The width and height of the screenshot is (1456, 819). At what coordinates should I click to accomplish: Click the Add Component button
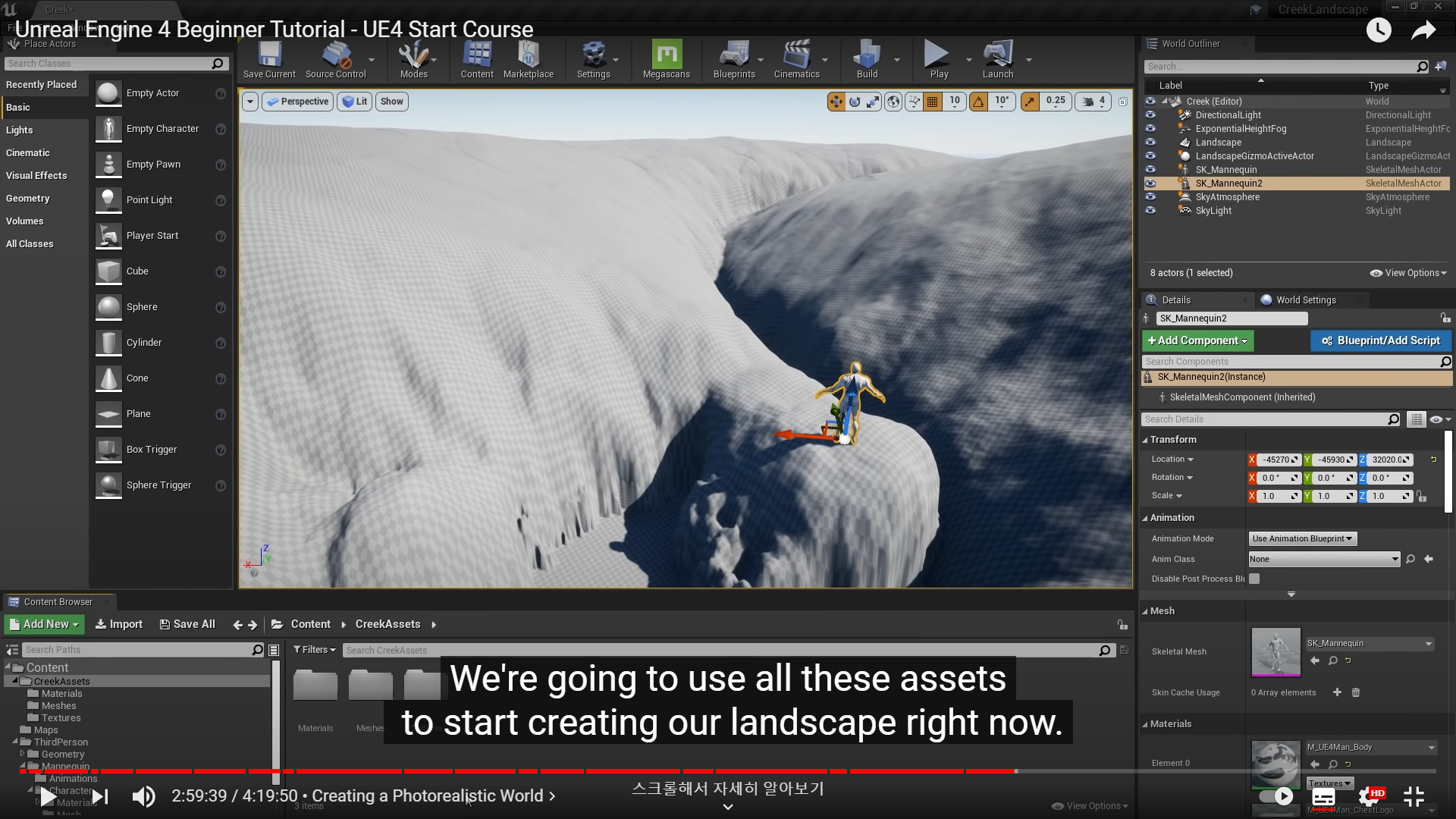(x=1197, y=341)
